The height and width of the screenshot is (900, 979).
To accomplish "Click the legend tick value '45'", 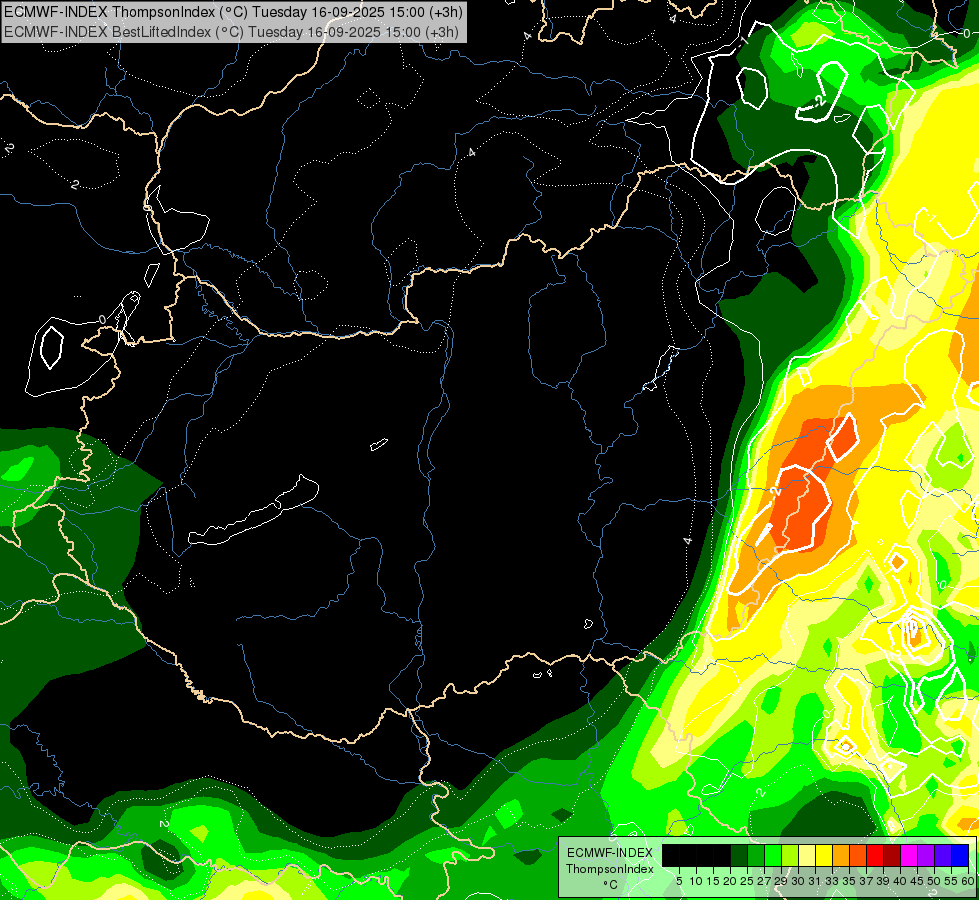I will click(918, 881).
